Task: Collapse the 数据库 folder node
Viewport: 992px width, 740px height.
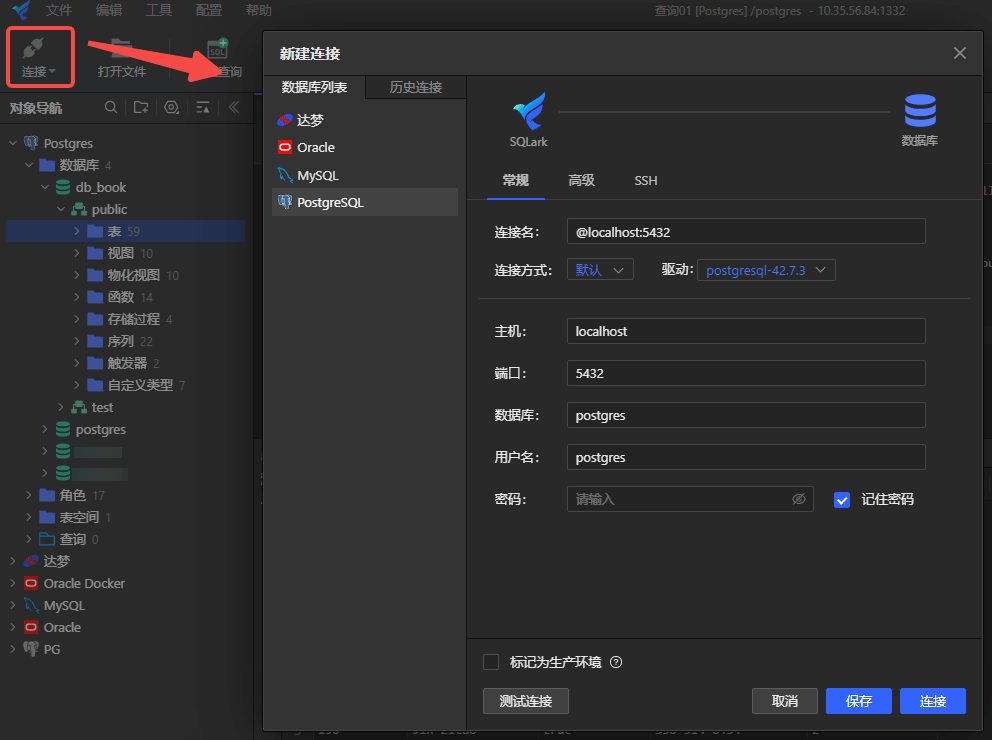Action: point(28,165)
